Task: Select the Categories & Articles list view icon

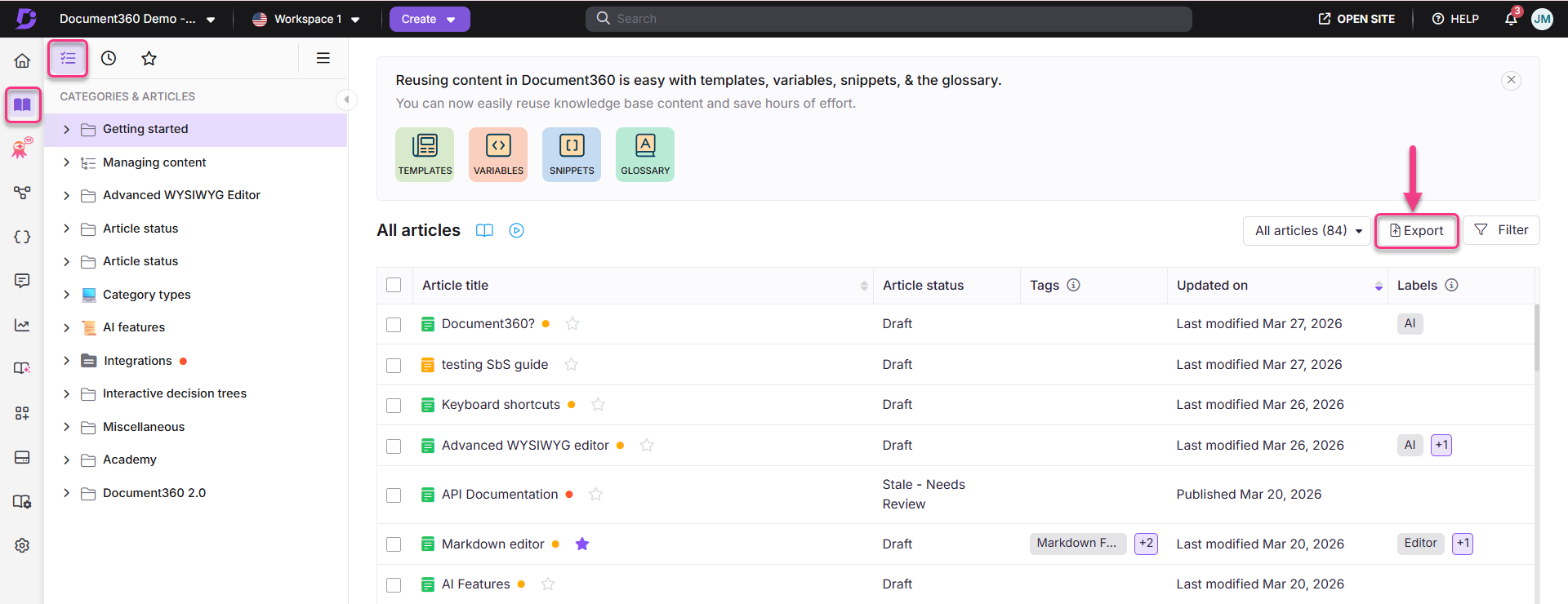Action: point(68,58)
